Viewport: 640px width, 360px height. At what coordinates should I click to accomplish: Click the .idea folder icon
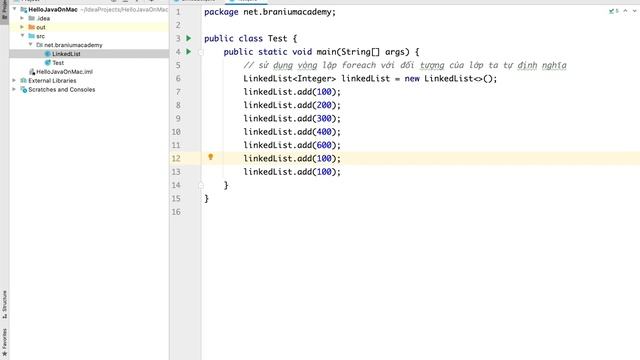(31, 18)
